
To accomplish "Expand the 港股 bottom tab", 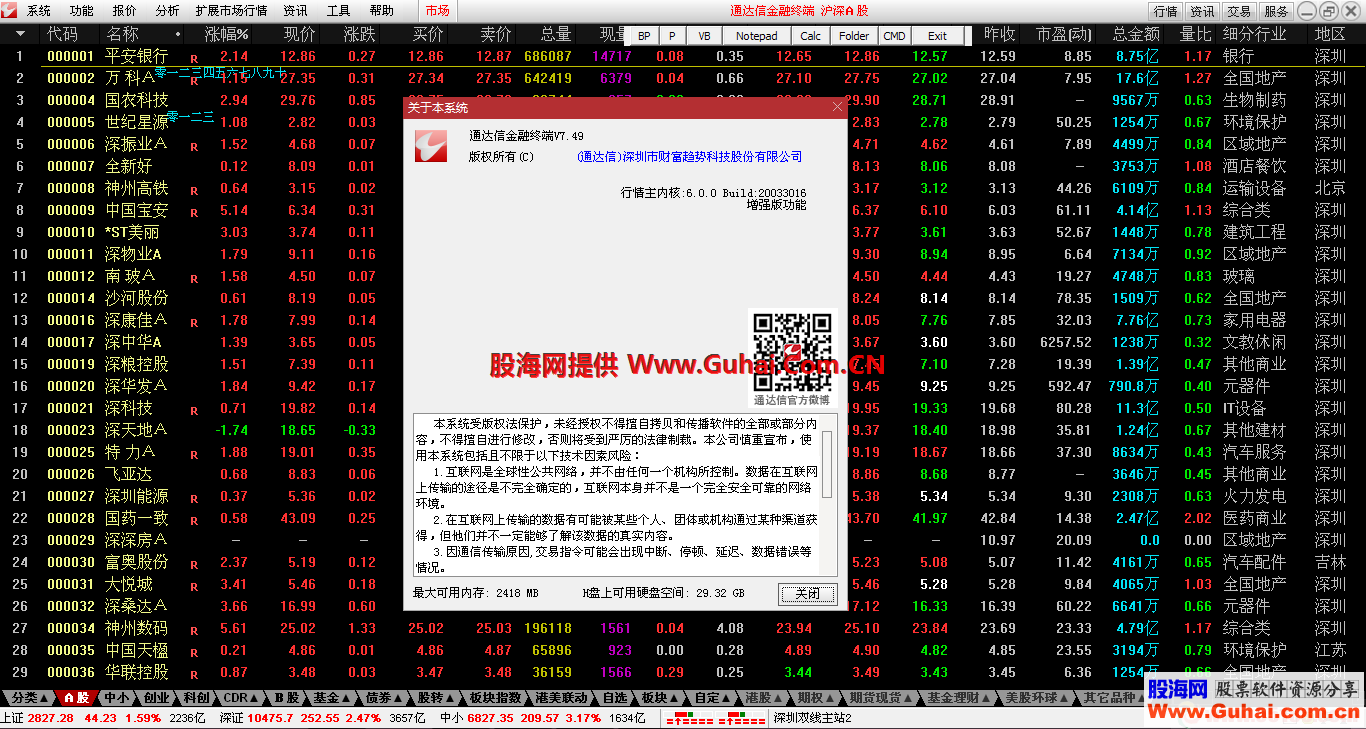I will click(765, 698).
